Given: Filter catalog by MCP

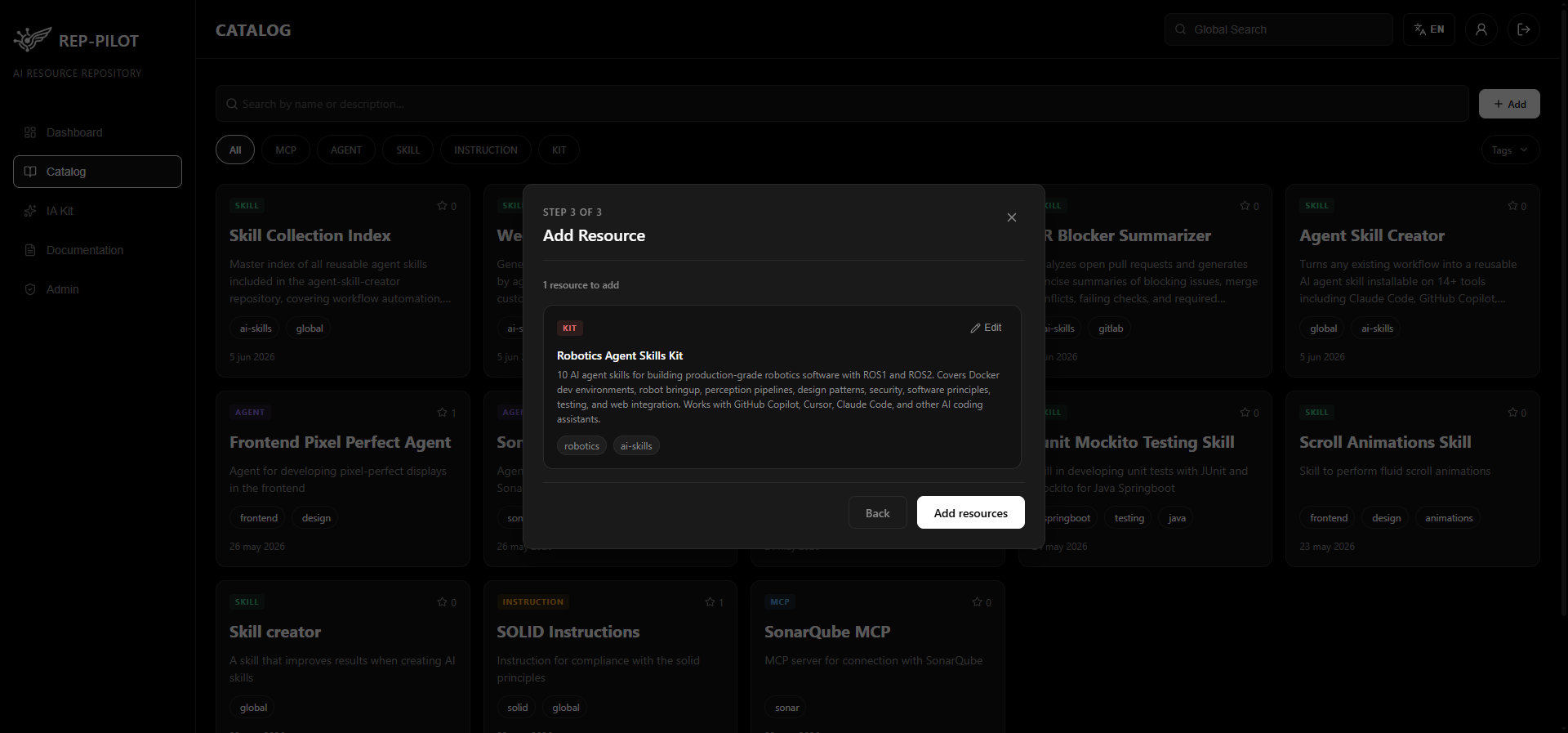Looking at the screenshot, I should click(286, 150).
